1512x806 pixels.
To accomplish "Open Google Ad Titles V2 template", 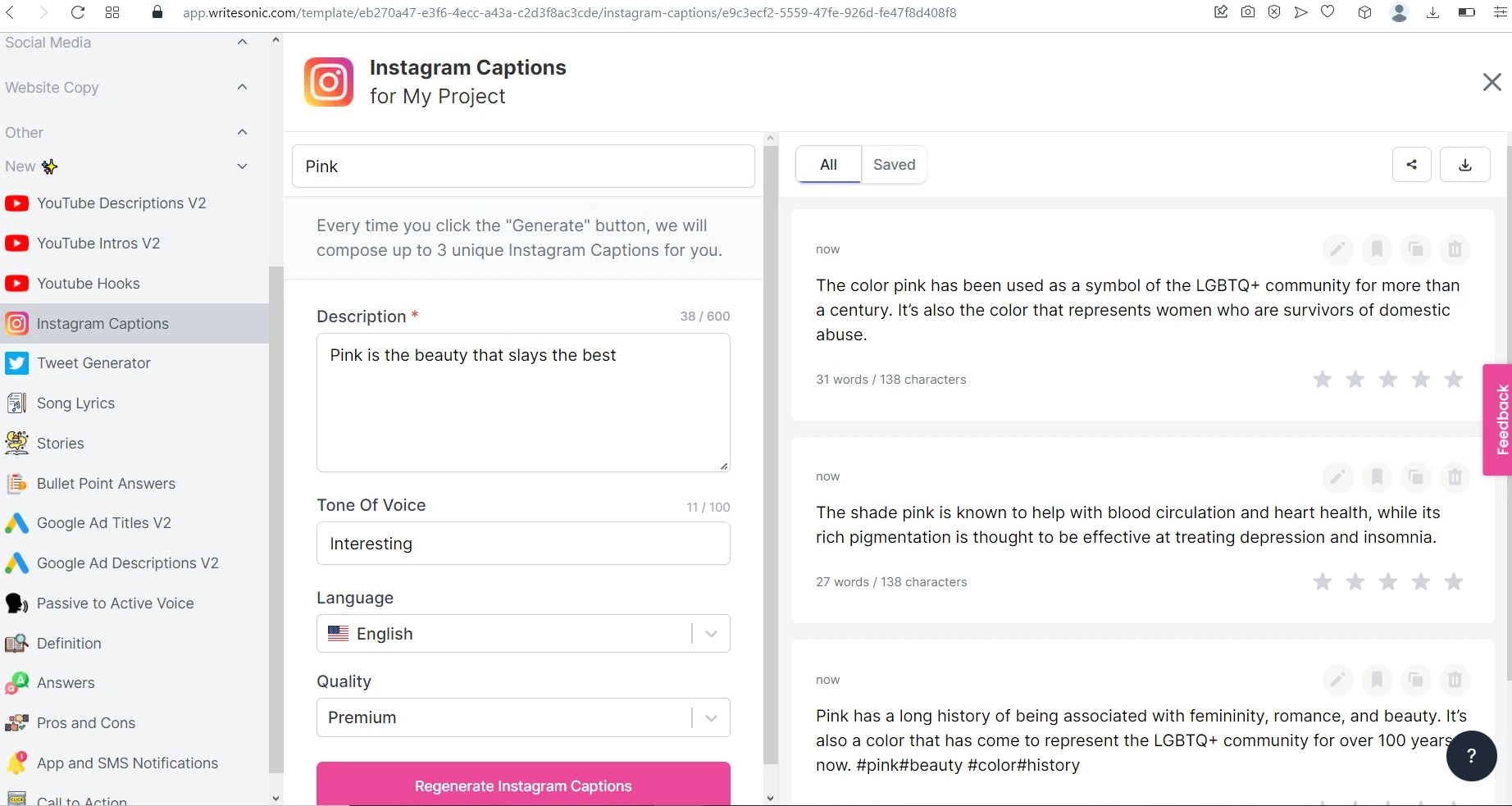I will (x=134, y=523).
